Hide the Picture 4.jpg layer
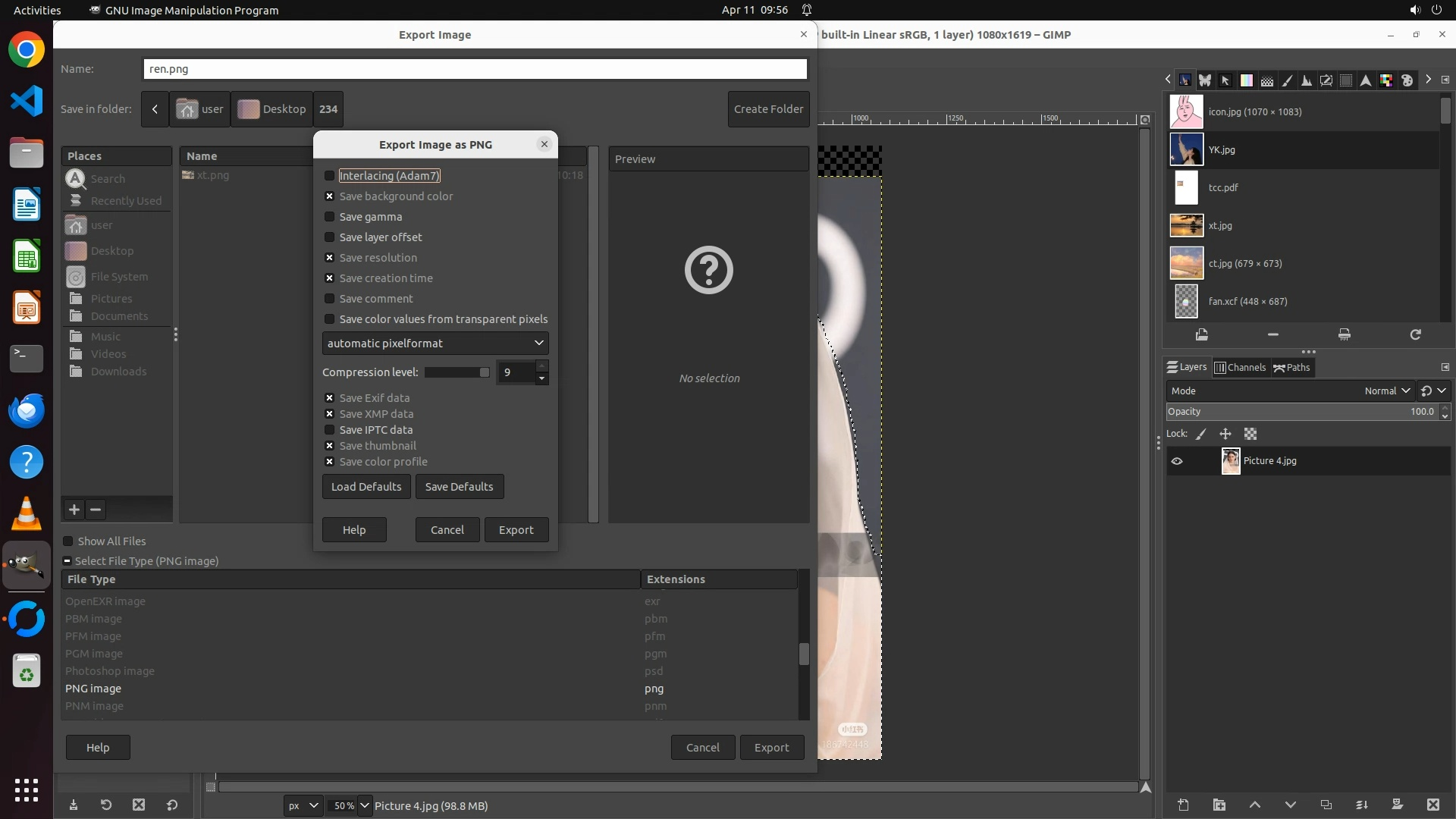The width and height of the screenshot is (1456, 819). pos(1177,461)
